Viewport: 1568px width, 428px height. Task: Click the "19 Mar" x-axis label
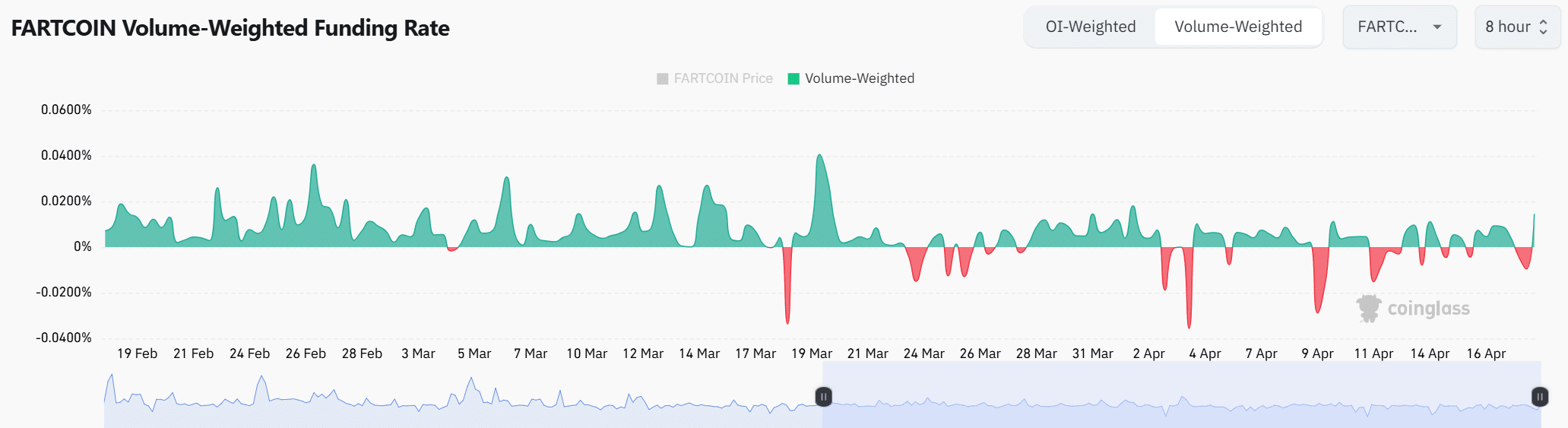pyautogui.click(x=812, y=353)
